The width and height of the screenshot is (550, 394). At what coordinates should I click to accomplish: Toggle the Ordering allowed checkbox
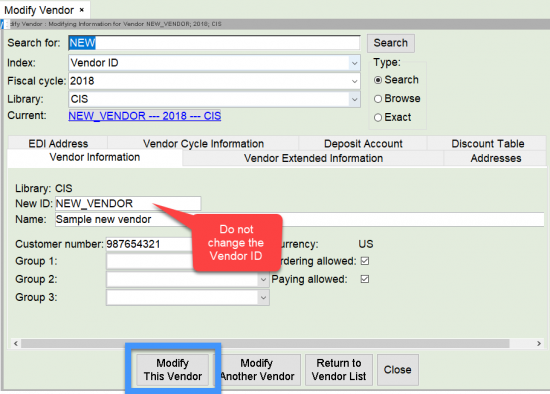coord(365,261)
